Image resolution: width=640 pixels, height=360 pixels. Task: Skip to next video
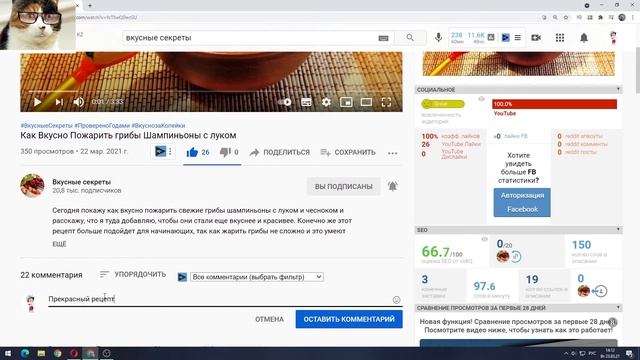pos(59,102)
